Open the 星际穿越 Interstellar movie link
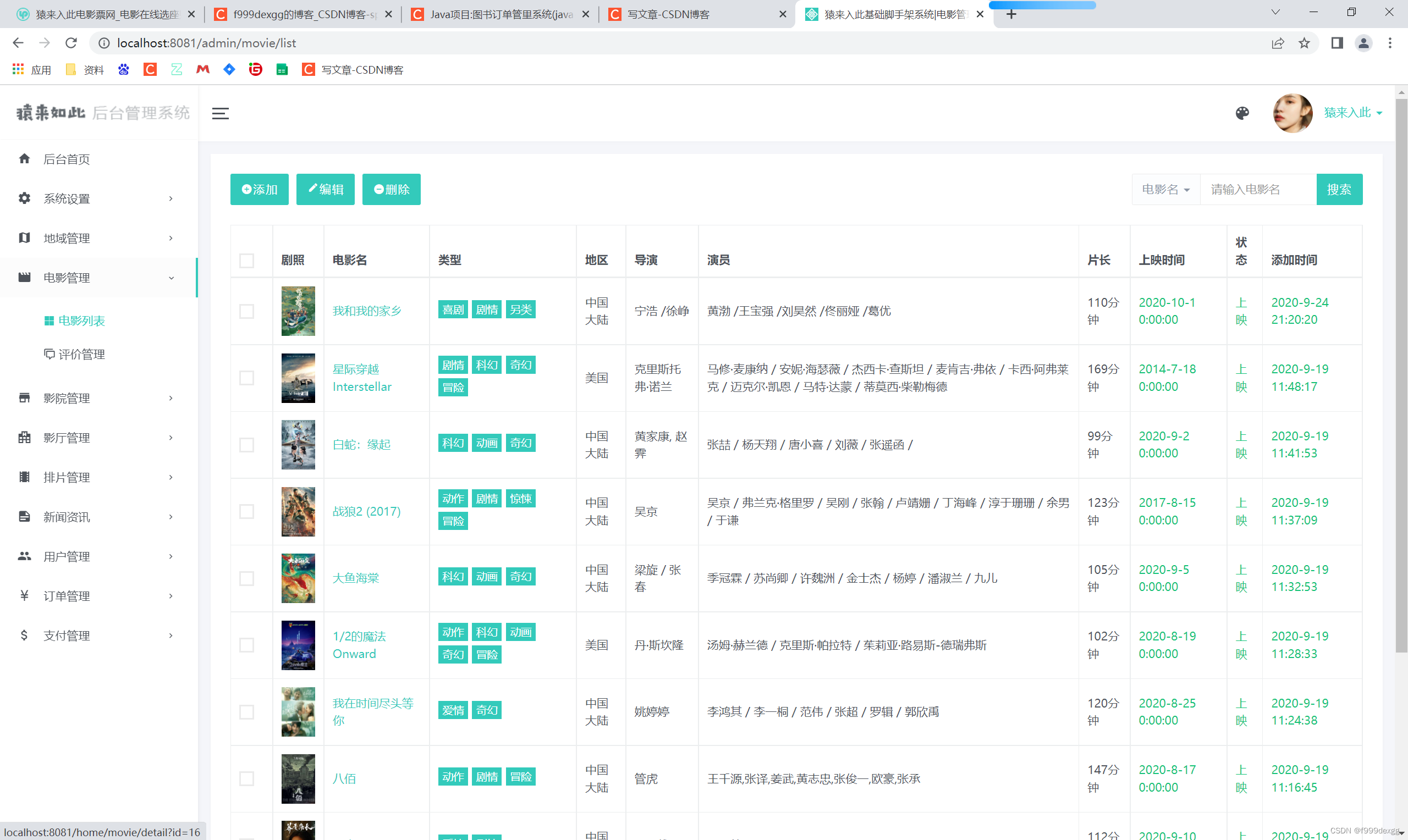This screenshot has height=840, width=1408. click(x=362, y=378)
